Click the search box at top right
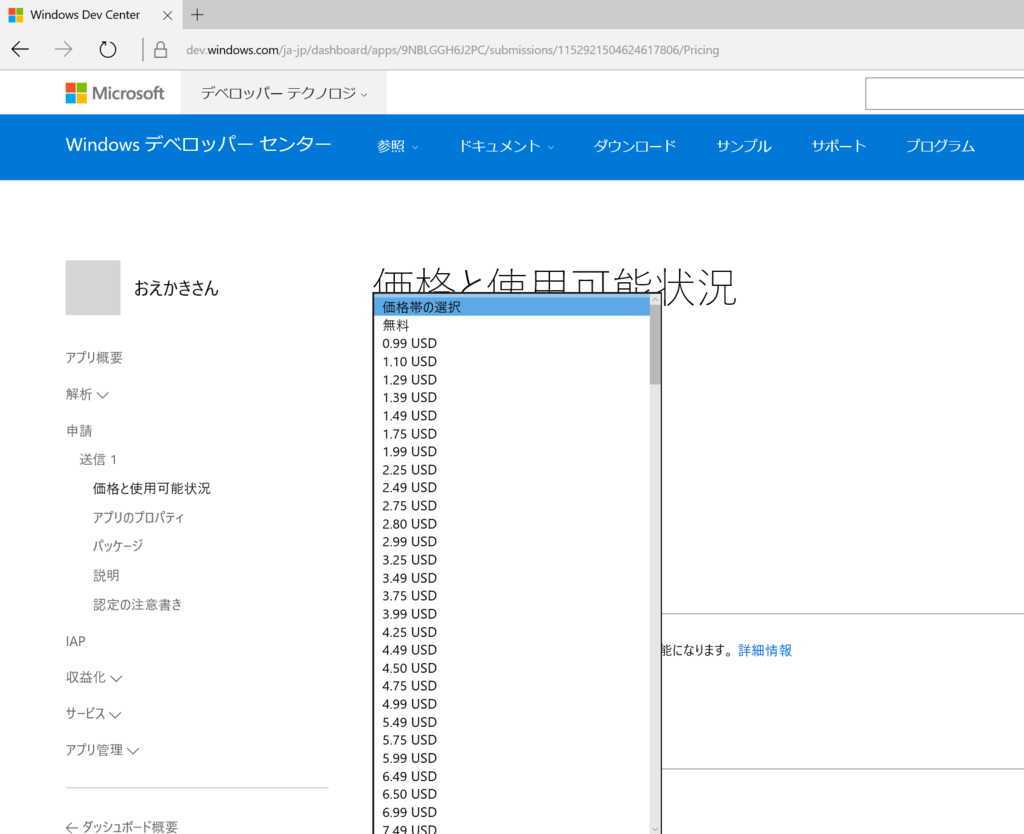Viewport: 1024px width, 834px height. click(x=944, y=93)
